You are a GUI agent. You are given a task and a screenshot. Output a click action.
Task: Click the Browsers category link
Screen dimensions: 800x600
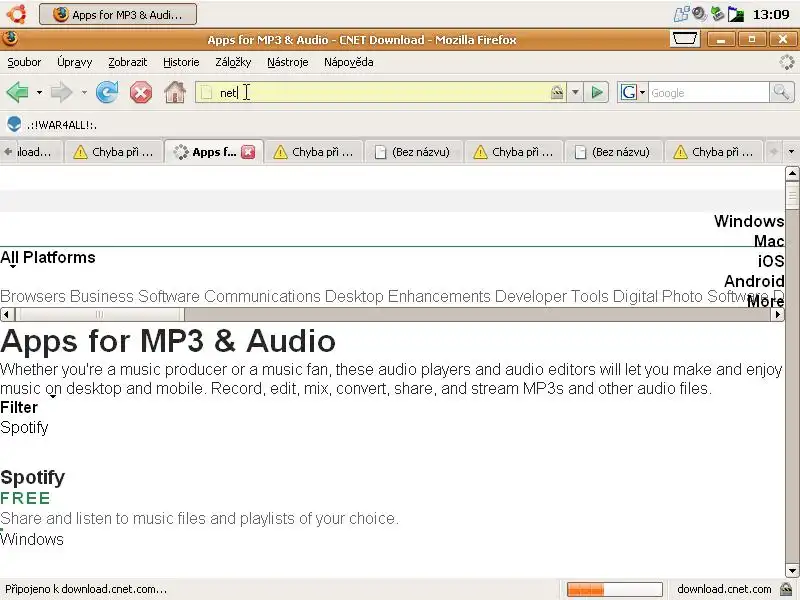click(33, 296)
